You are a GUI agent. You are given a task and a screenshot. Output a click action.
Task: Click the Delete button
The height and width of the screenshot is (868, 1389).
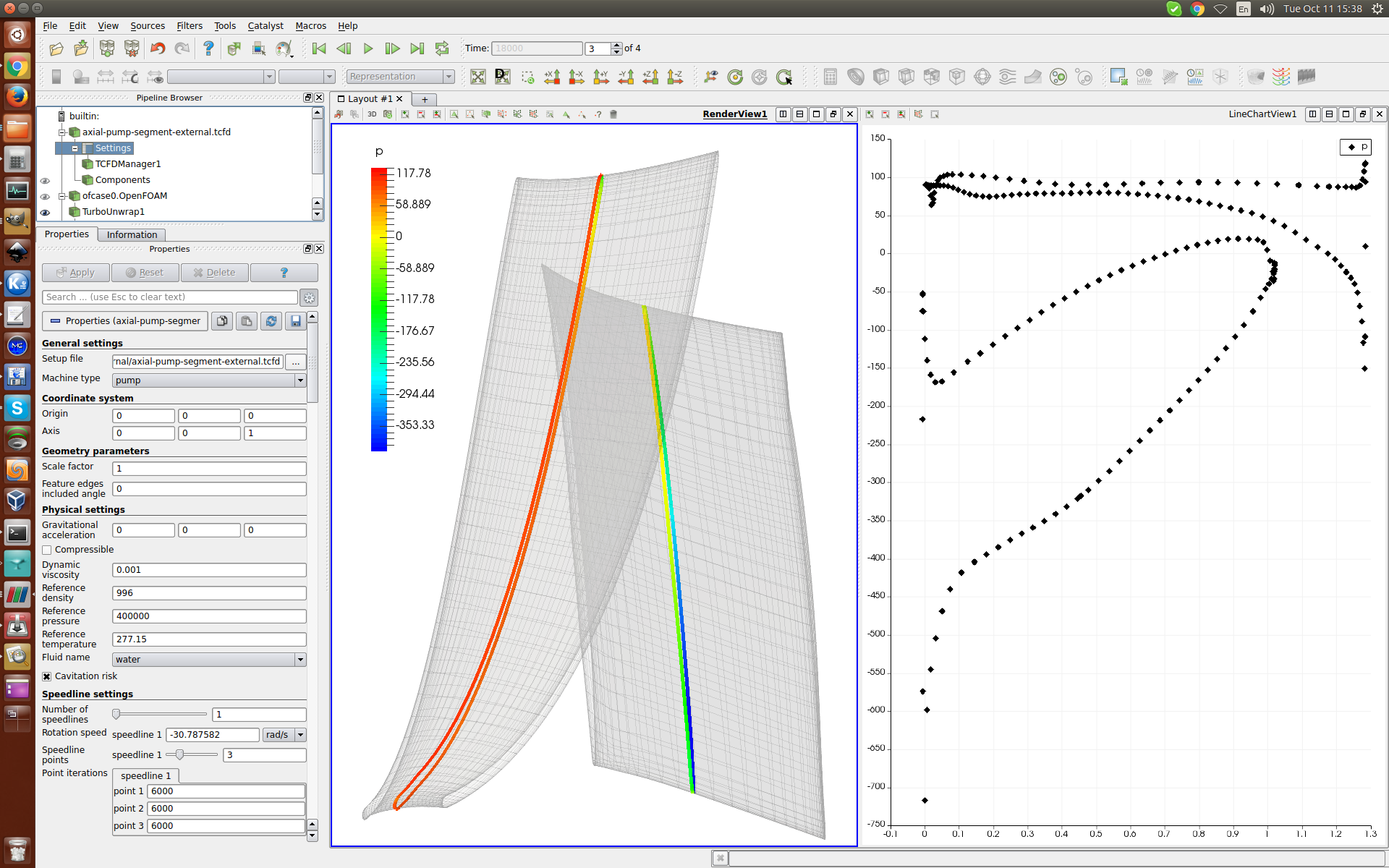pyautogui.click(x=215, y=273)
